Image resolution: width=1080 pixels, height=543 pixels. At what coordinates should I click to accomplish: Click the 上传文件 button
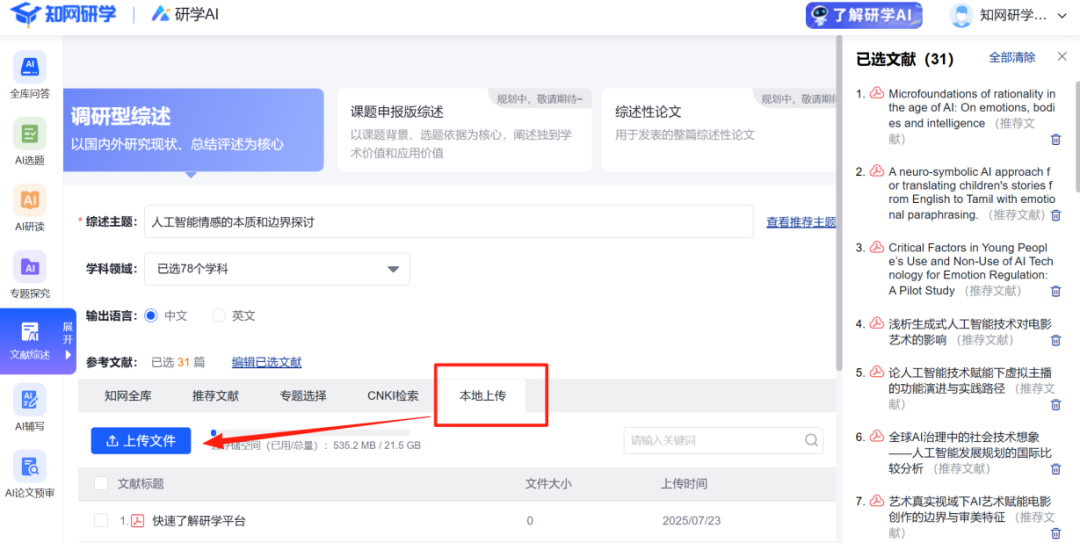tap(141, 441)
